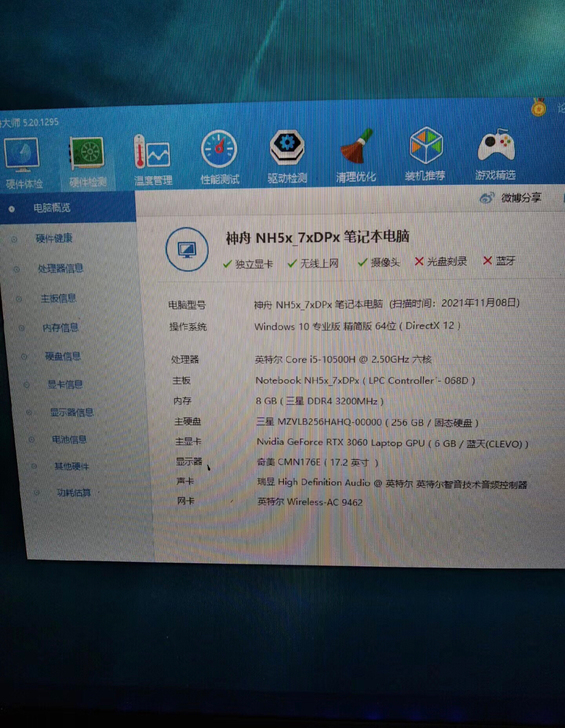Click the computer monitor overview icon
Image resolution: width=565 pixels, height=728 pixels.
click(x=187, y=249)
